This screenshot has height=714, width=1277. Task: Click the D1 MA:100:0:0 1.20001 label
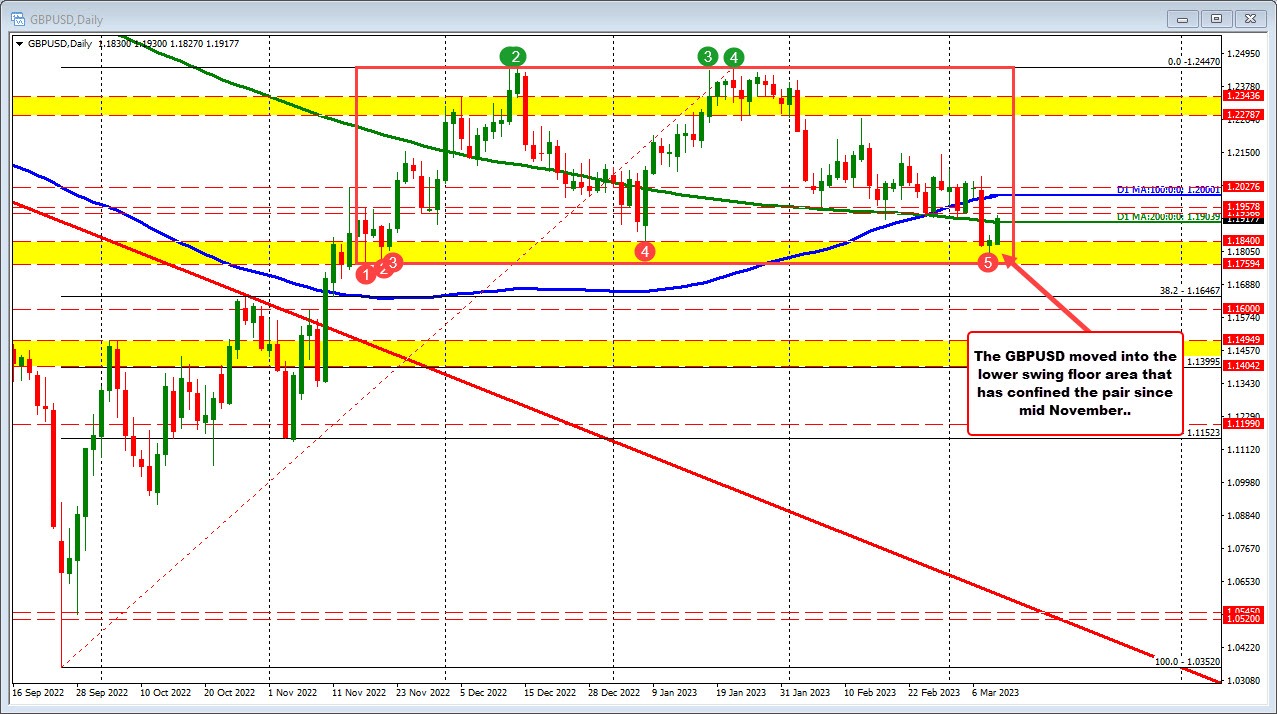[1167, 189]
